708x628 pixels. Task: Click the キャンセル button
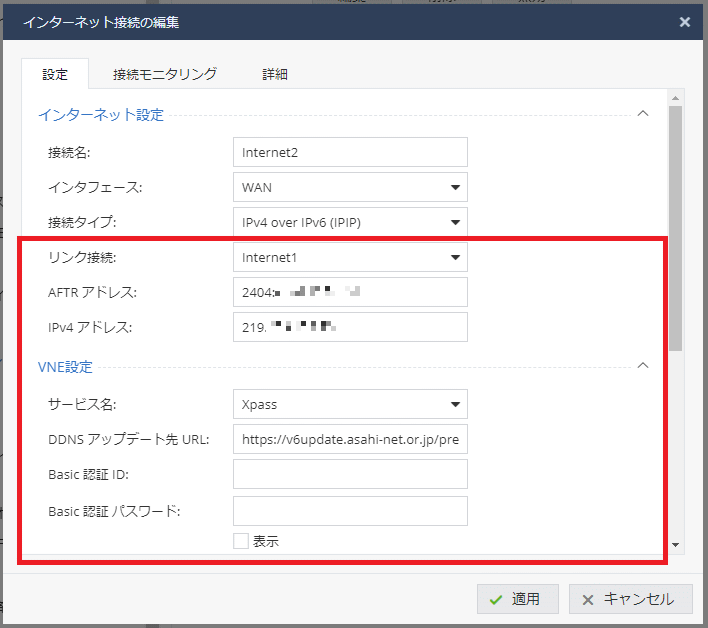tap(630, 599)
